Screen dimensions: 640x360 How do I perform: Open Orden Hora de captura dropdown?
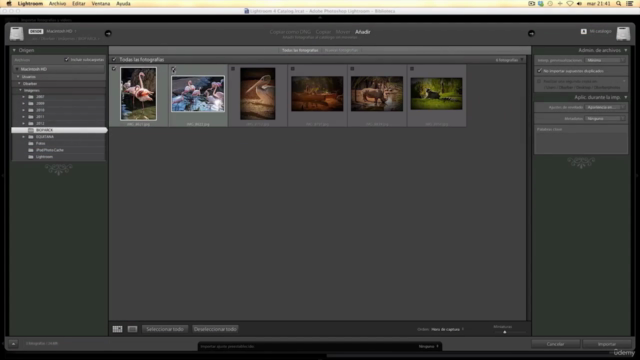click(447, 329)
